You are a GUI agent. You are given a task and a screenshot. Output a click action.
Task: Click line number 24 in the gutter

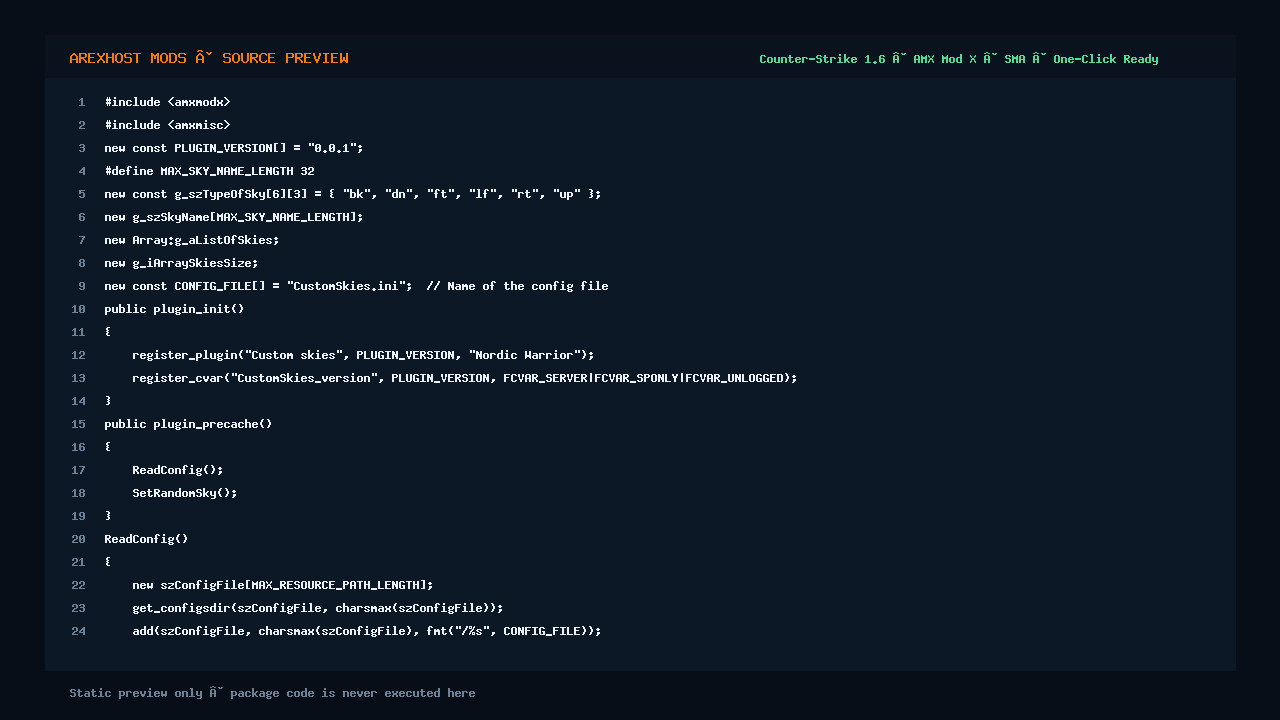pos(78,631)
